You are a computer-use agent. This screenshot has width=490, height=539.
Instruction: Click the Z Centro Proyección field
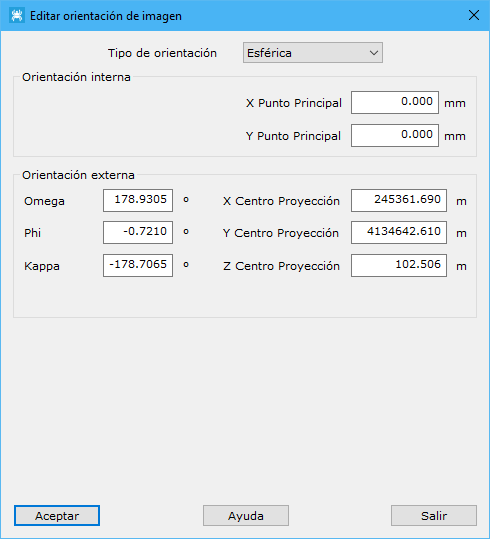(399, 265)
